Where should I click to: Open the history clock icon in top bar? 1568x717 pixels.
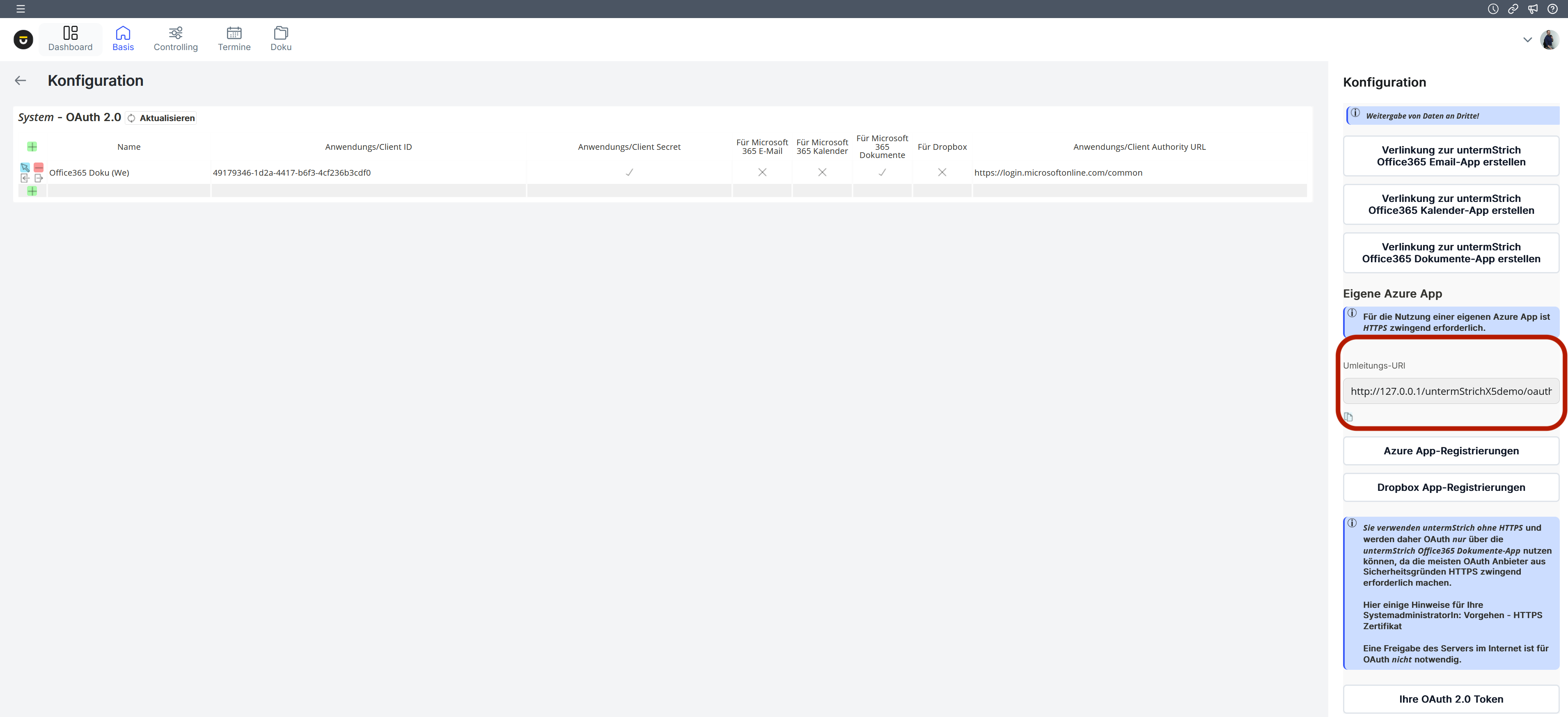pos(1492,9)
